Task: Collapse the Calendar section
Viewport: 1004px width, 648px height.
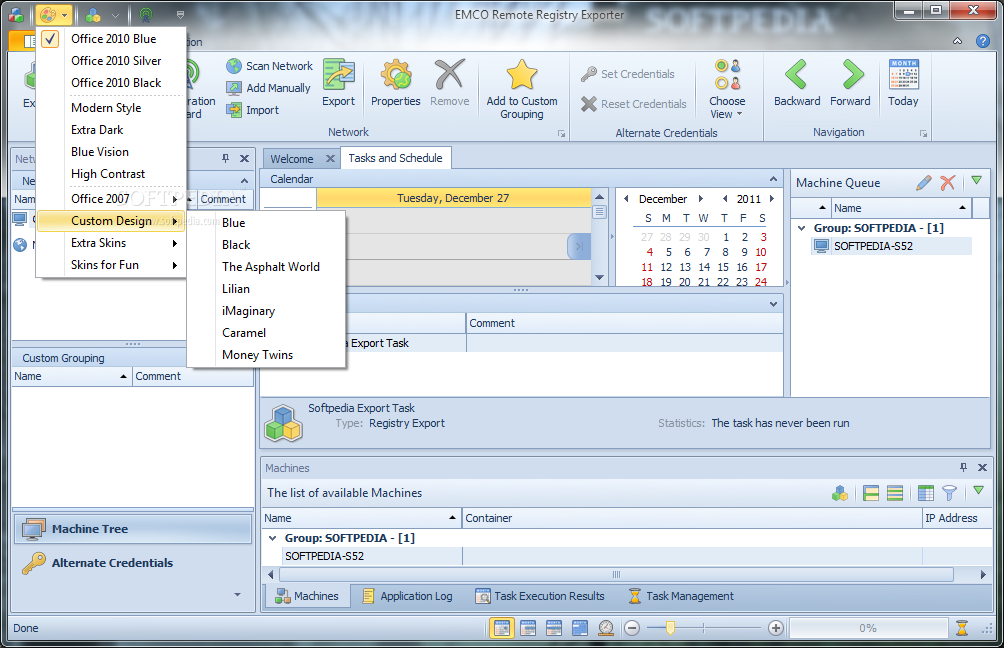Action: click(x=773, y=179)
